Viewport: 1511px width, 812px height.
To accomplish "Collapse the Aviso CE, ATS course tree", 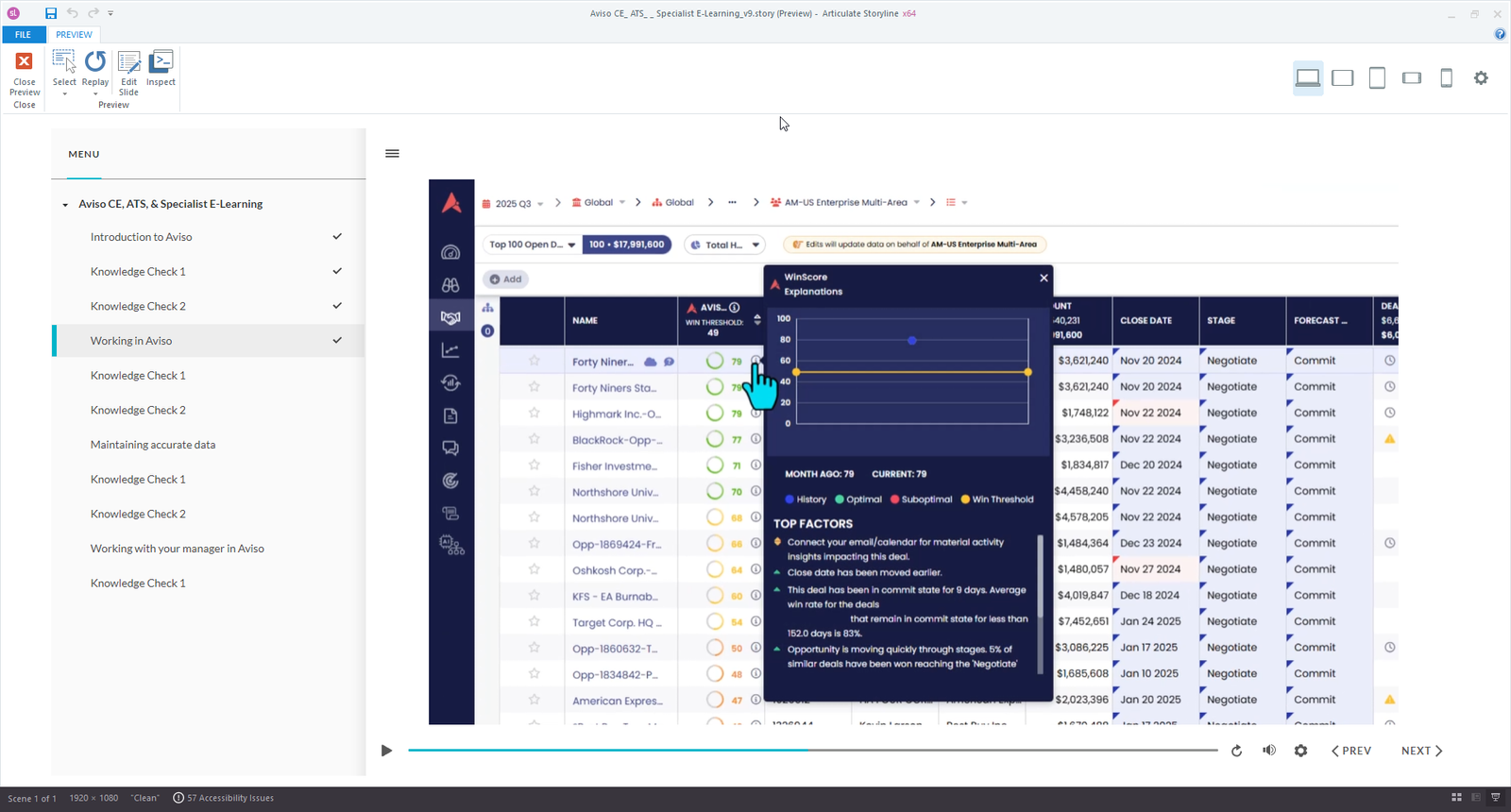I will 65,205.
